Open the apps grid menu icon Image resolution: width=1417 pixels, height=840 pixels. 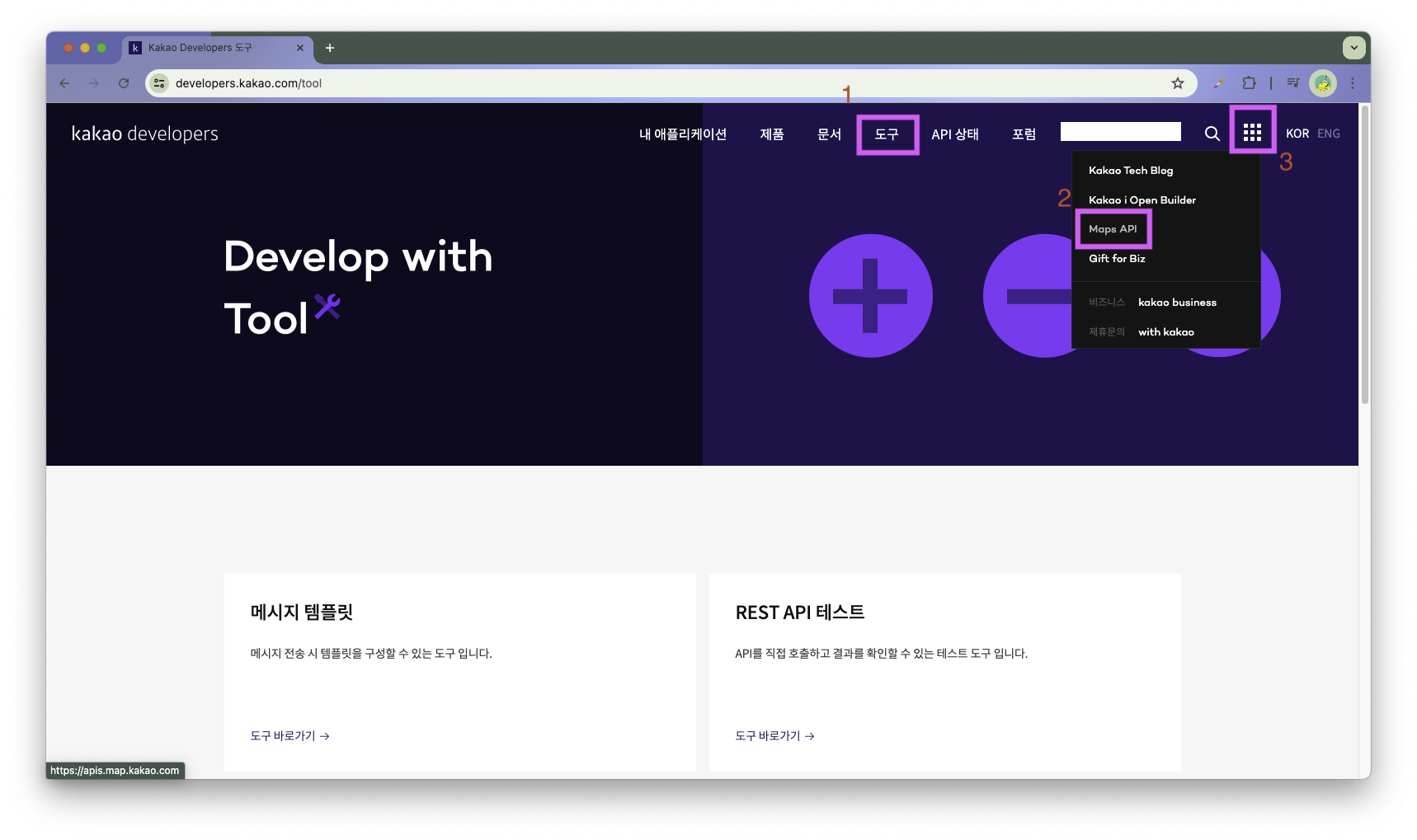point(1252,133)
